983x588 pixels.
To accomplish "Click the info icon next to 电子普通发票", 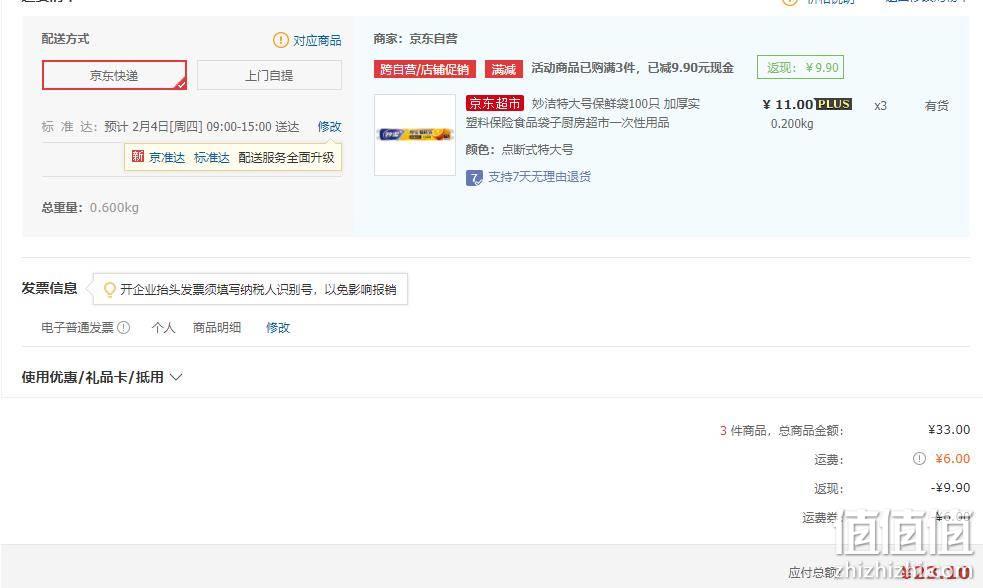I will [124, 327].
